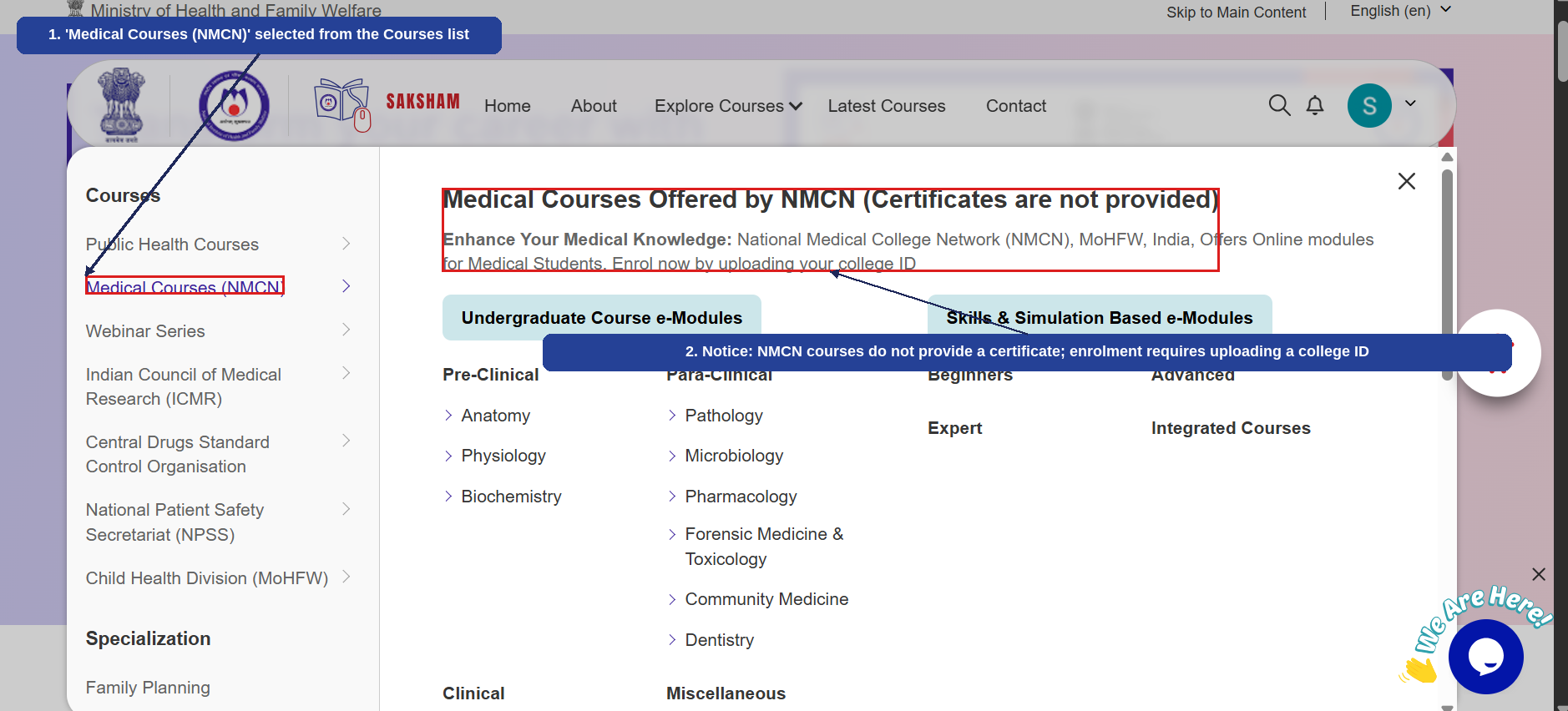Click the mega menu scrollbar up arrow
This screenshot has height=711, width=1568.
(1448, 157)
